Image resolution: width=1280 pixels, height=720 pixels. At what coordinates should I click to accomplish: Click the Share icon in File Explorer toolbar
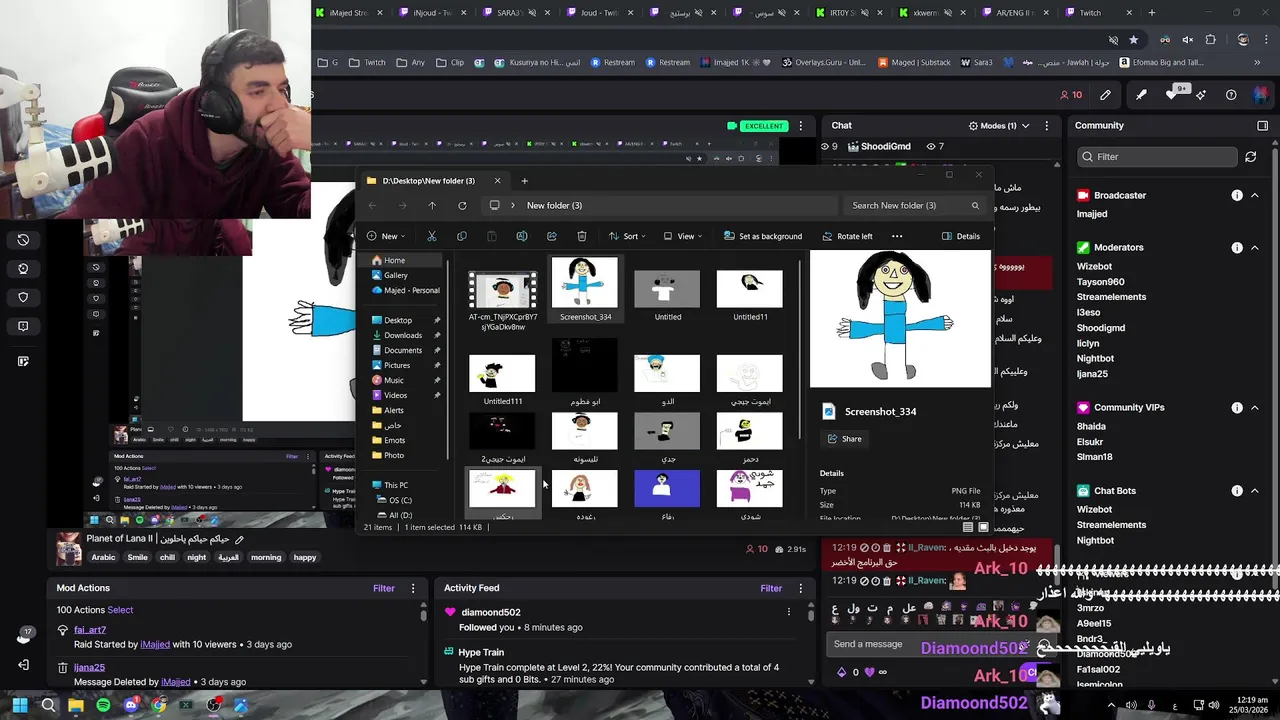click(x=551, y=236)
